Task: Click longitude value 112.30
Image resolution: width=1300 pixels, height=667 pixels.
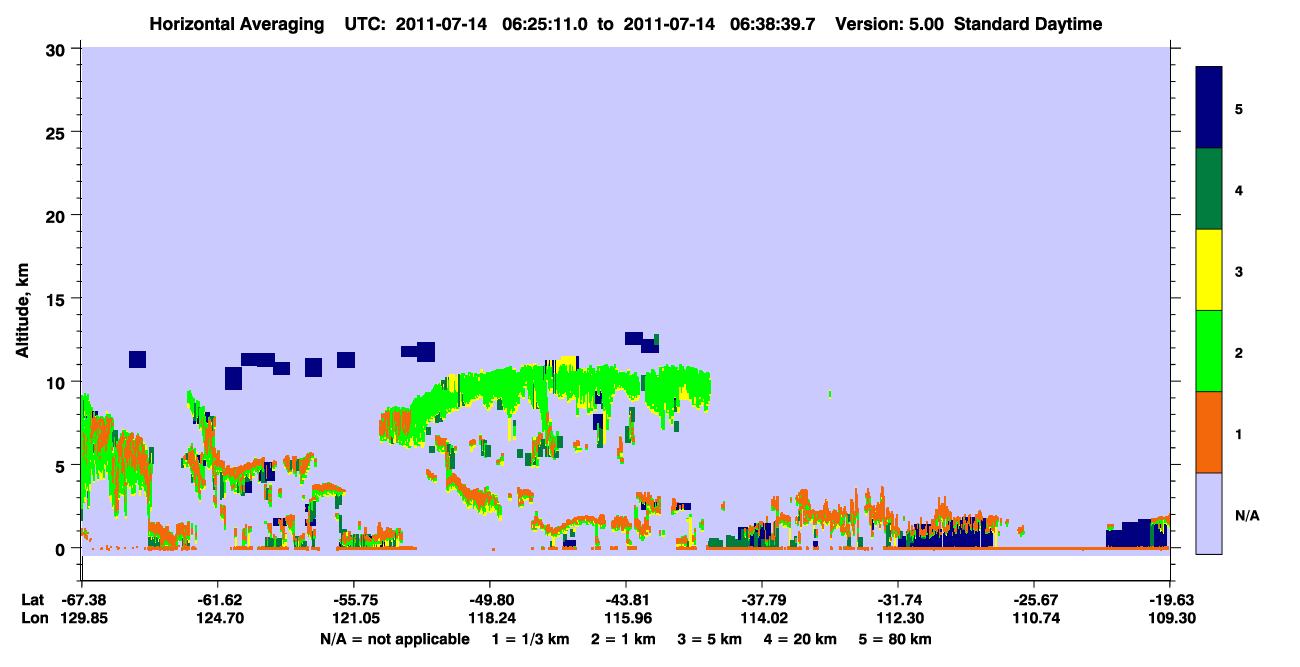Action: point(898,618)
